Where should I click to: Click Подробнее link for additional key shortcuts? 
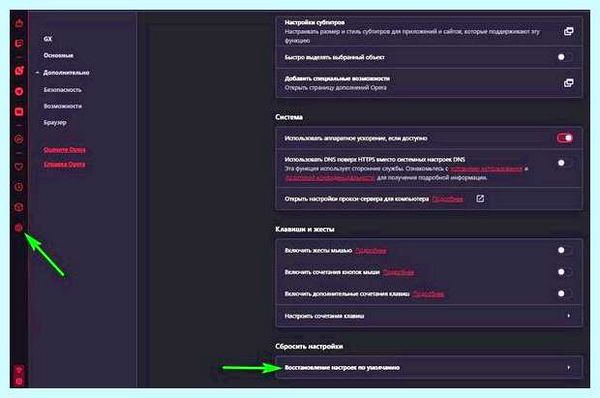[428, 294]
